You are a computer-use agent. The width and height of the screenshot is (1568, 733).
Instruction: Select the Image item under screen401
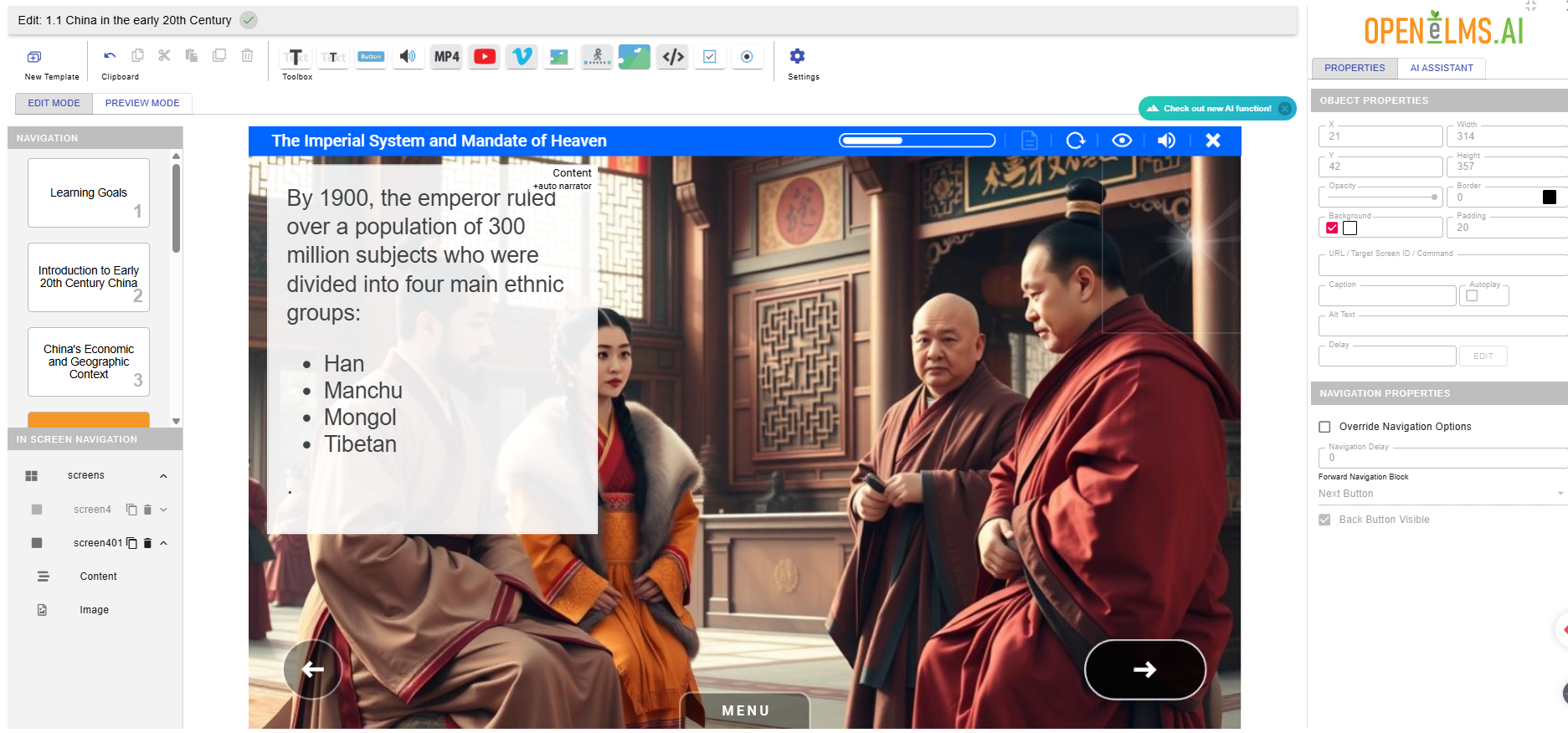[x=94, y=610]
